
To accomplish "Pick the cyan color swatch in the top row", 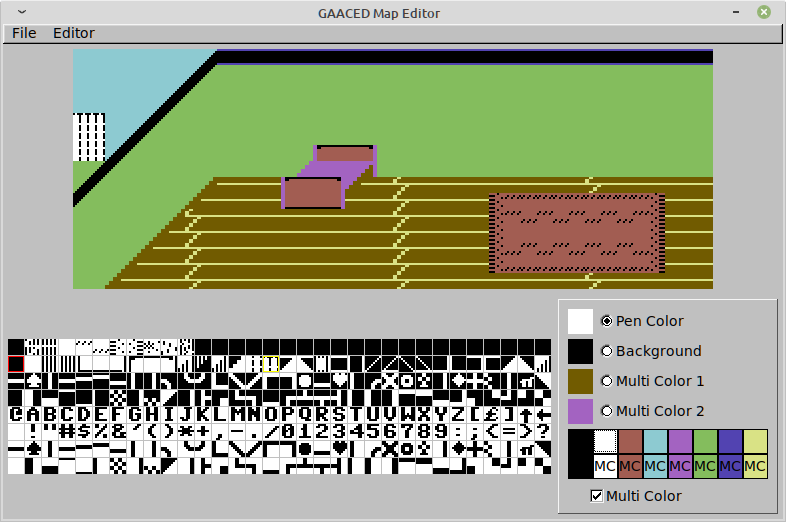I will (655, 442).
